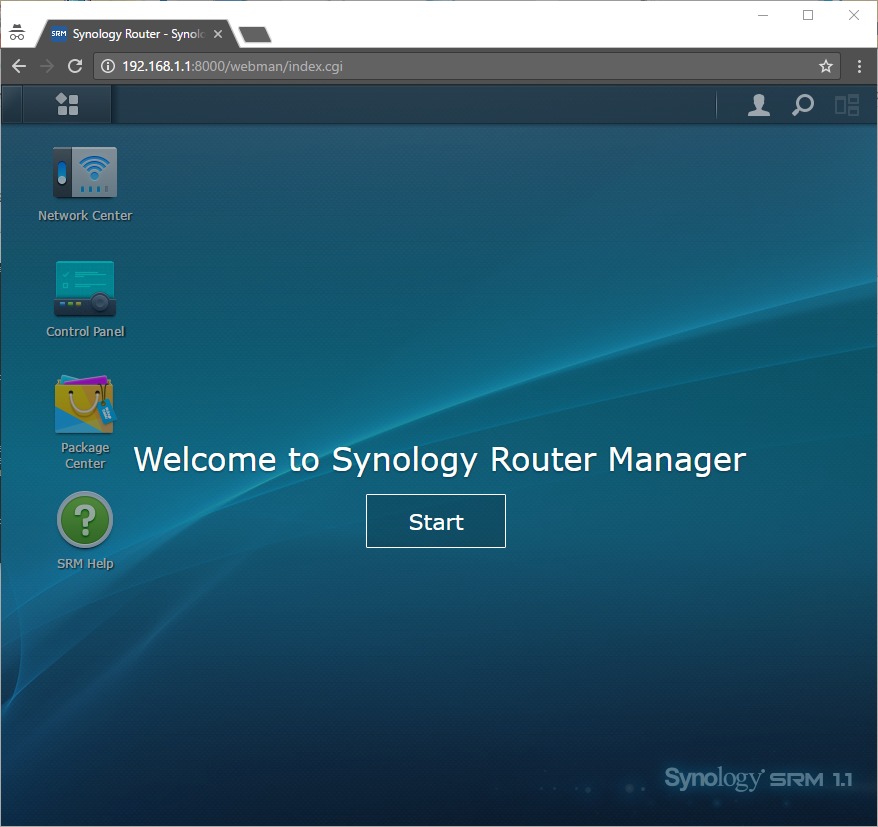The image size is (878, 827).
Task: Open the Control Panel desktop icon
Action: click(x=85, y=288)
